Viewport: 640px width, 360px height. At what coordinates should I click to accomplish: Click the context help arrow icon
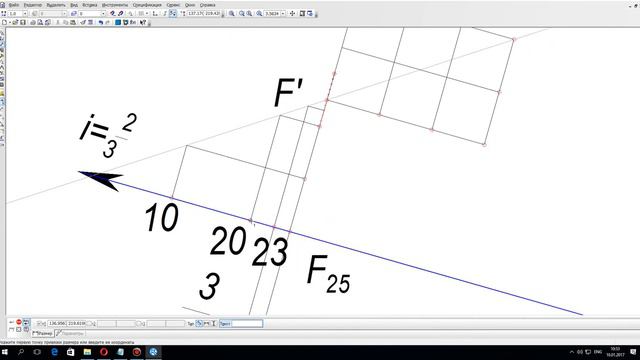click(143, 22)
